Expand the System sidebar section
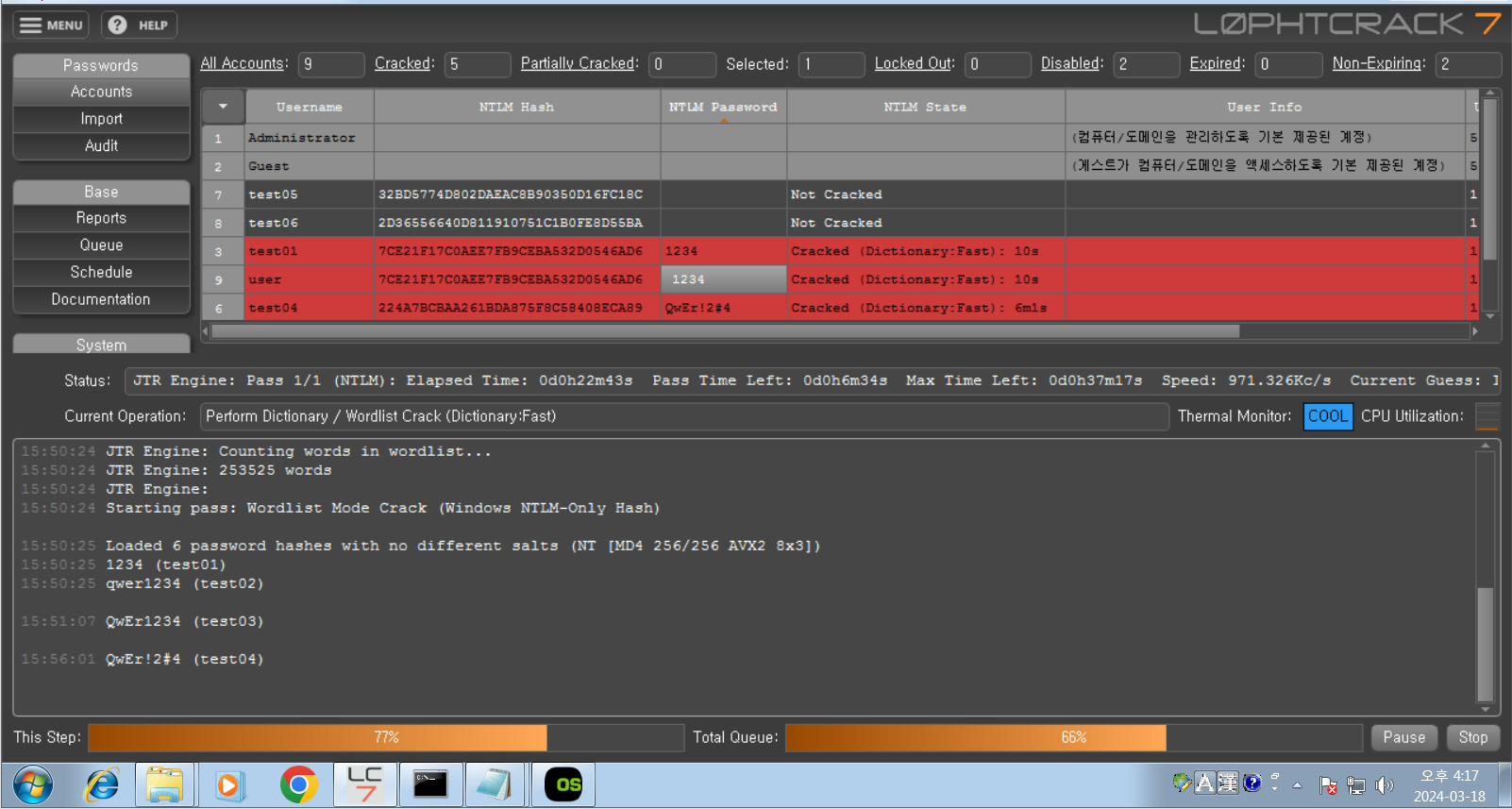 [x=101, y=345]
